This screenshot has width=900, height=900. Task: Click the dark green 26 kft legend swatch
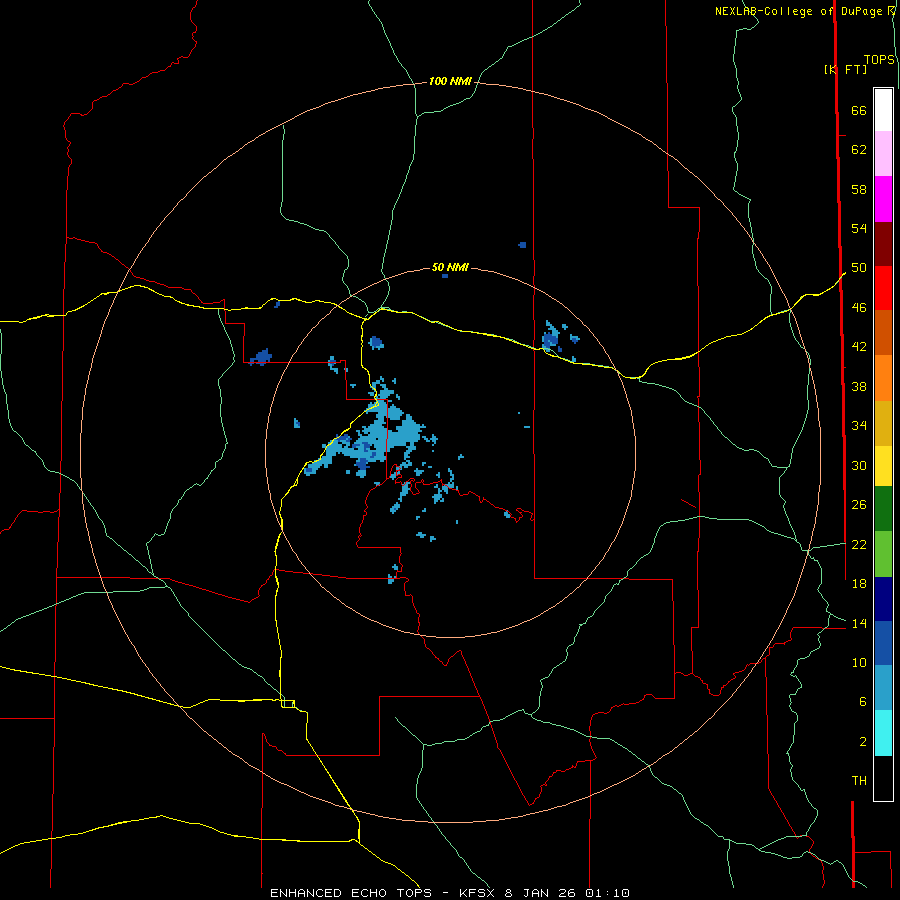pos(883,509)
